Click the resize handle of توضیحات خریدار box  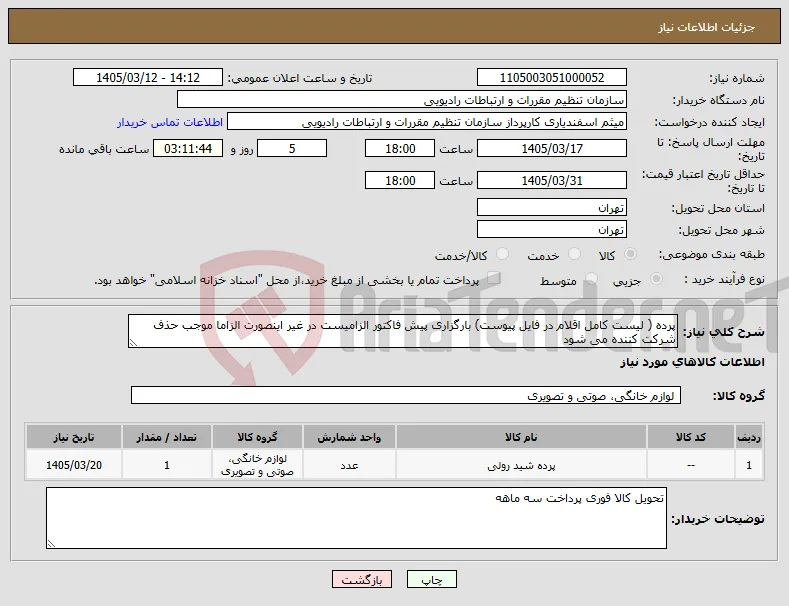point(51,544)
